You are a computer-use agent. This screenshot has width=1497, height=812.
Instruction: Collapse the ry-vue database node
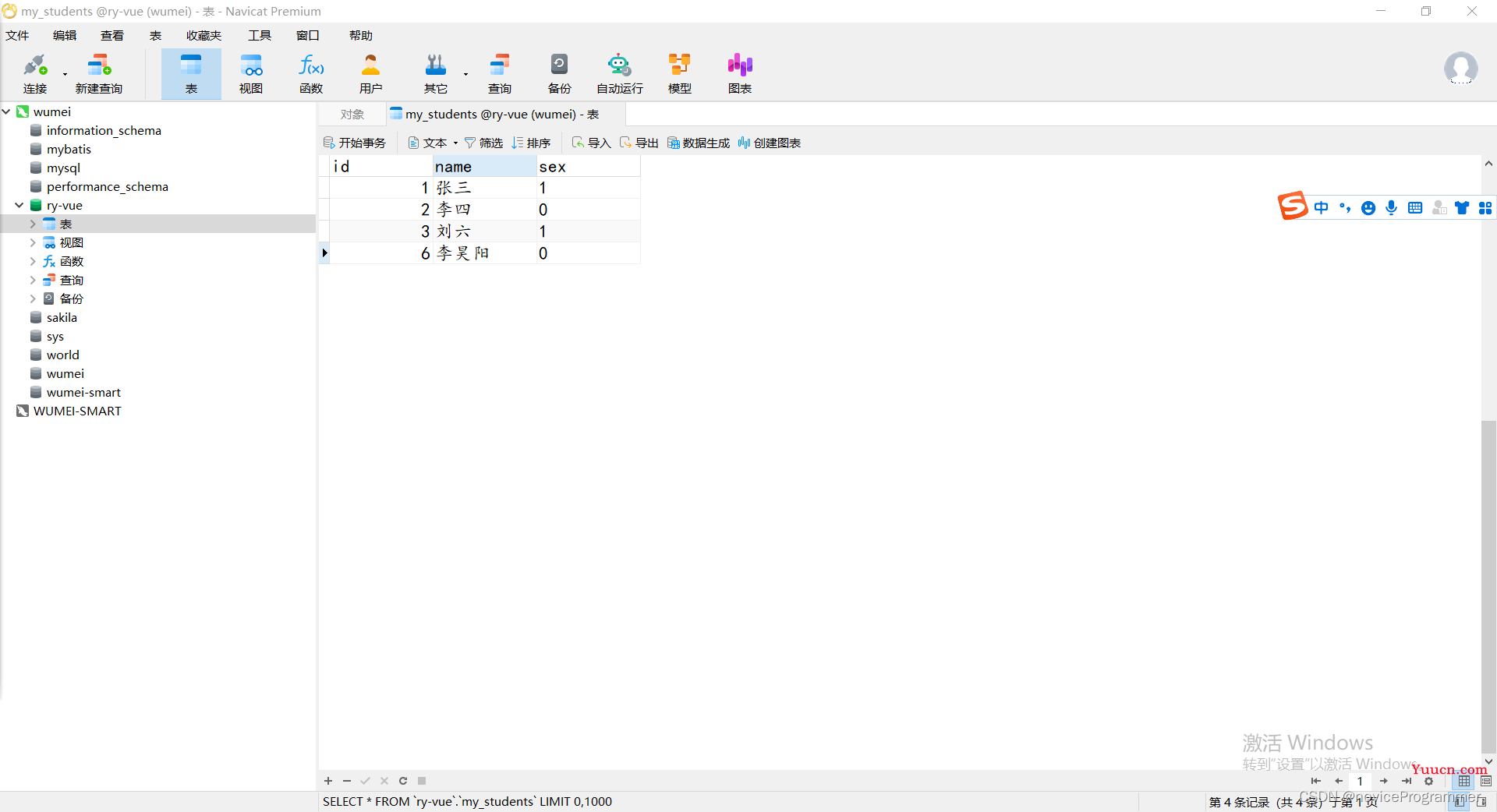[19, 206]
